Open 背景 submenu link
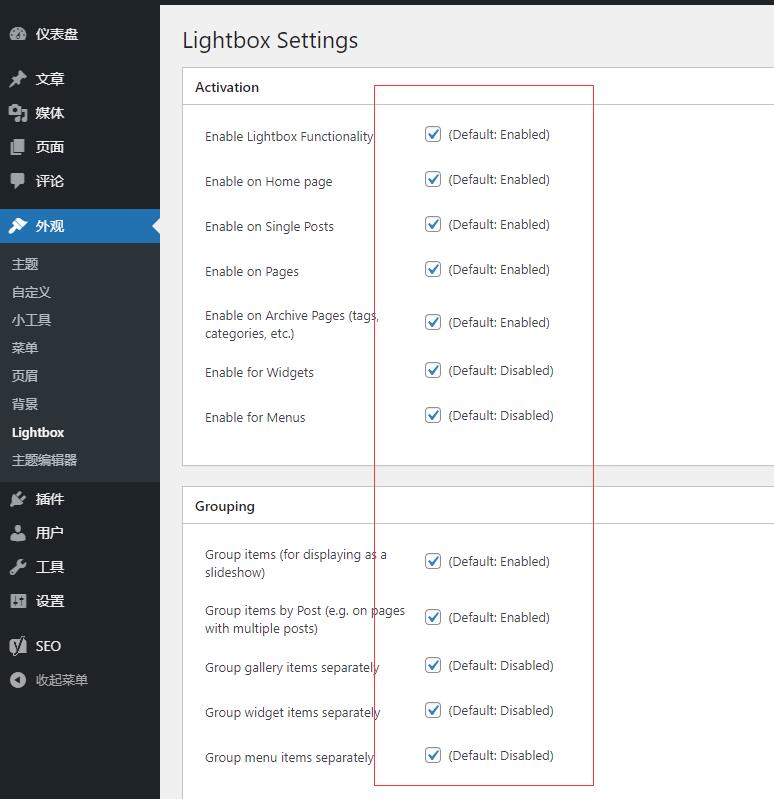This screenshot has height=799, width=774. [25, 404]
